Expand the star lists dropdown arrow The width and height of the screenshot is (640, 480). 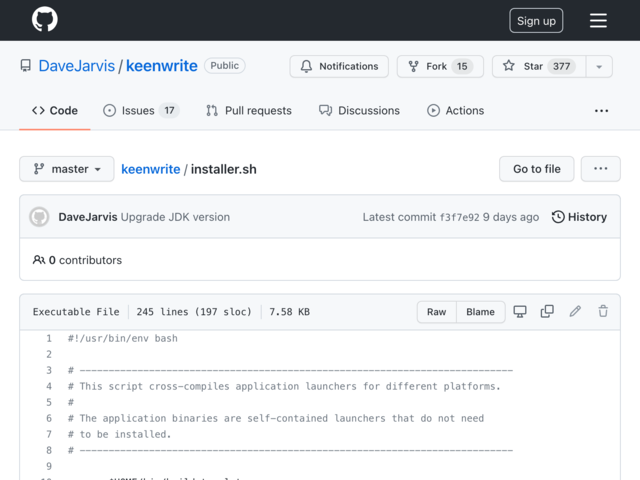pos(599,66)
